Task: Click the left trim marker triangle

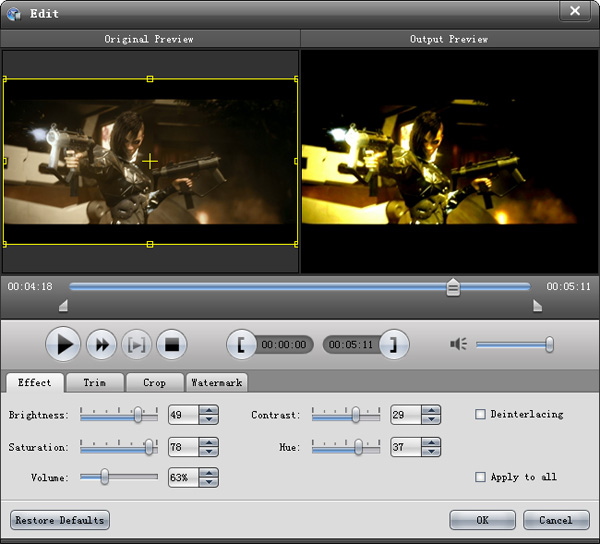Action: pyautogui.click(x=64, y=306)
